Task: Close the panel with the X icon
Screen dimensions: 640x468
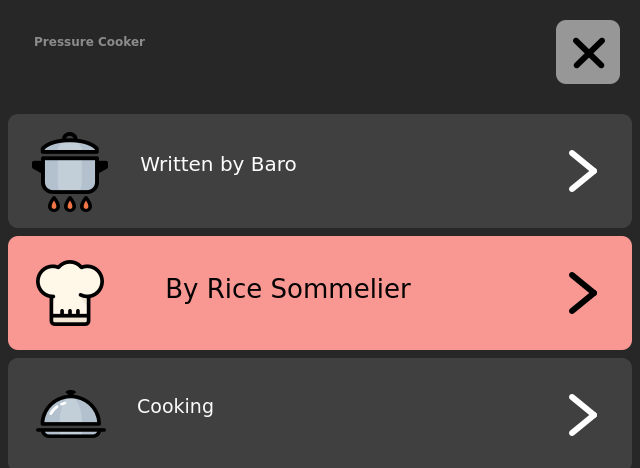Action: pos(588,52)
